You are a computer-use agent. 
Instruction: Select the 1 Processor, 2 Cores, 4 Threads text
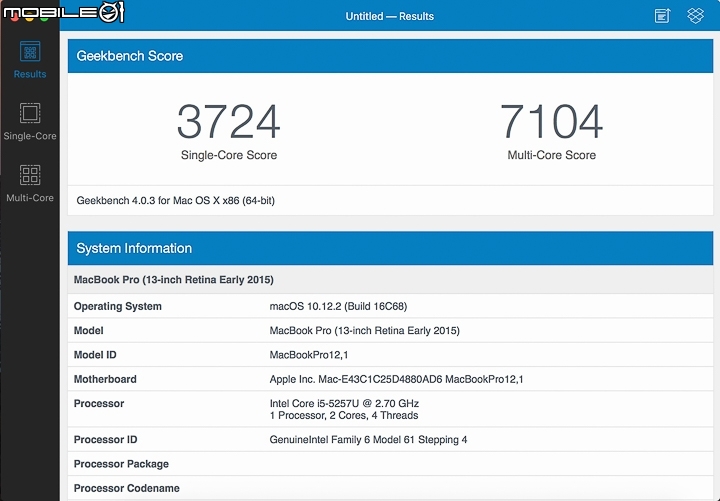coord(344,416)
